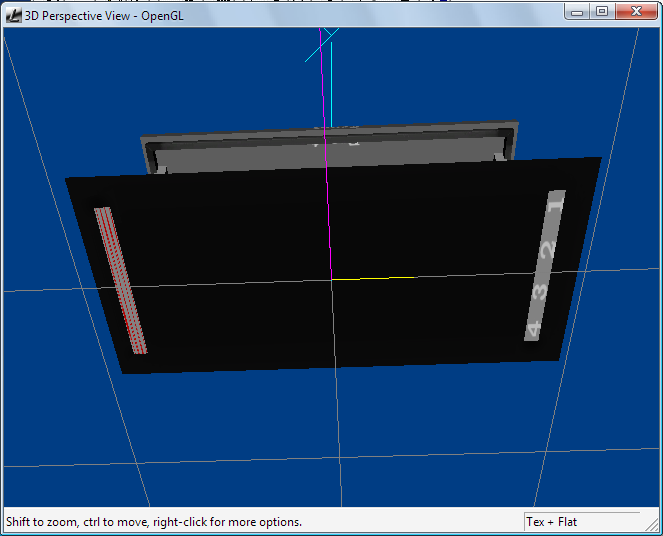The image size is (663, 536).
Task: Click the app icon in the title bar
Action: coord(14,12)
